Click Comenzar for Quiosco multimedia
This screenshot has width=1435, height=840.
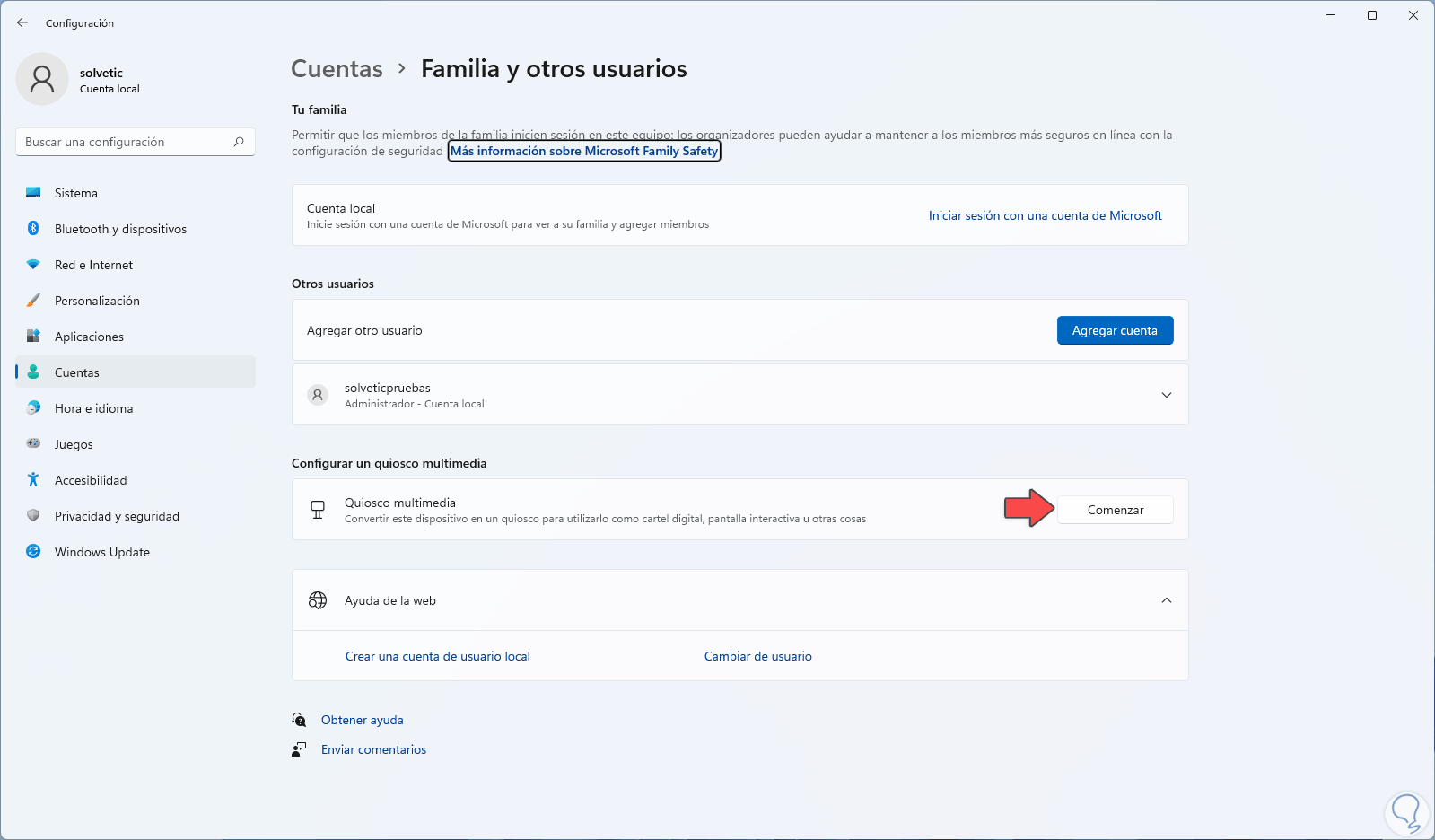coord(1115,510)
